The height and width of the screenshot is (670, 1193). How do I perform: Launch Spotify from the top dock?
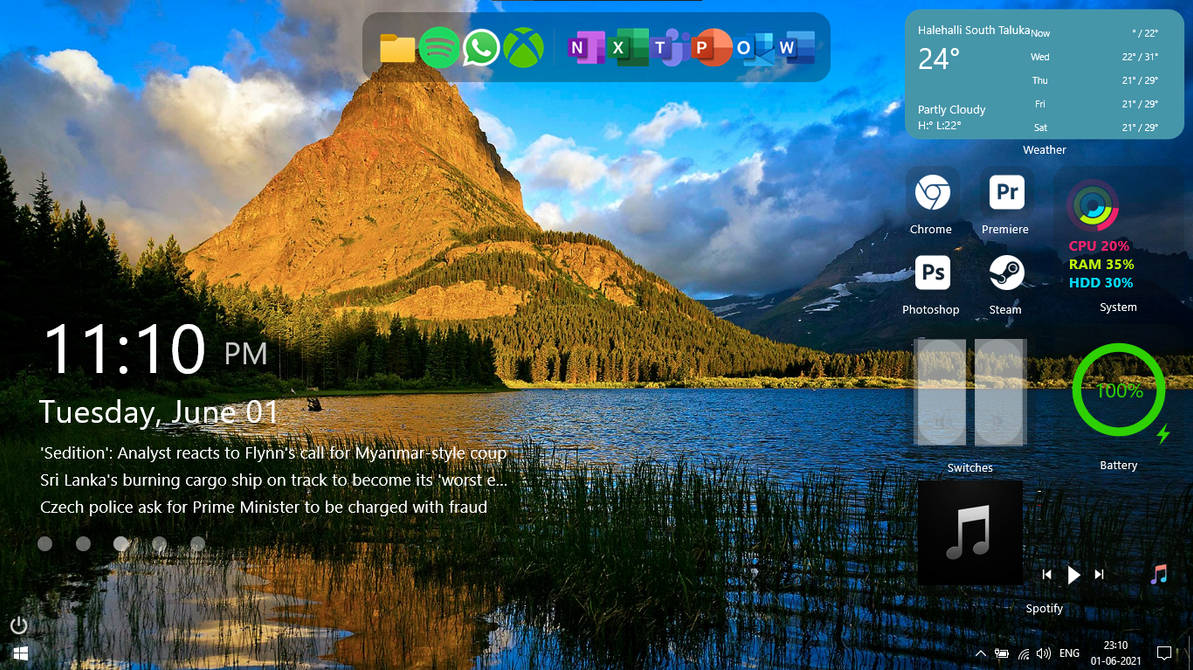pyautogui.click(x=439, y=48)
